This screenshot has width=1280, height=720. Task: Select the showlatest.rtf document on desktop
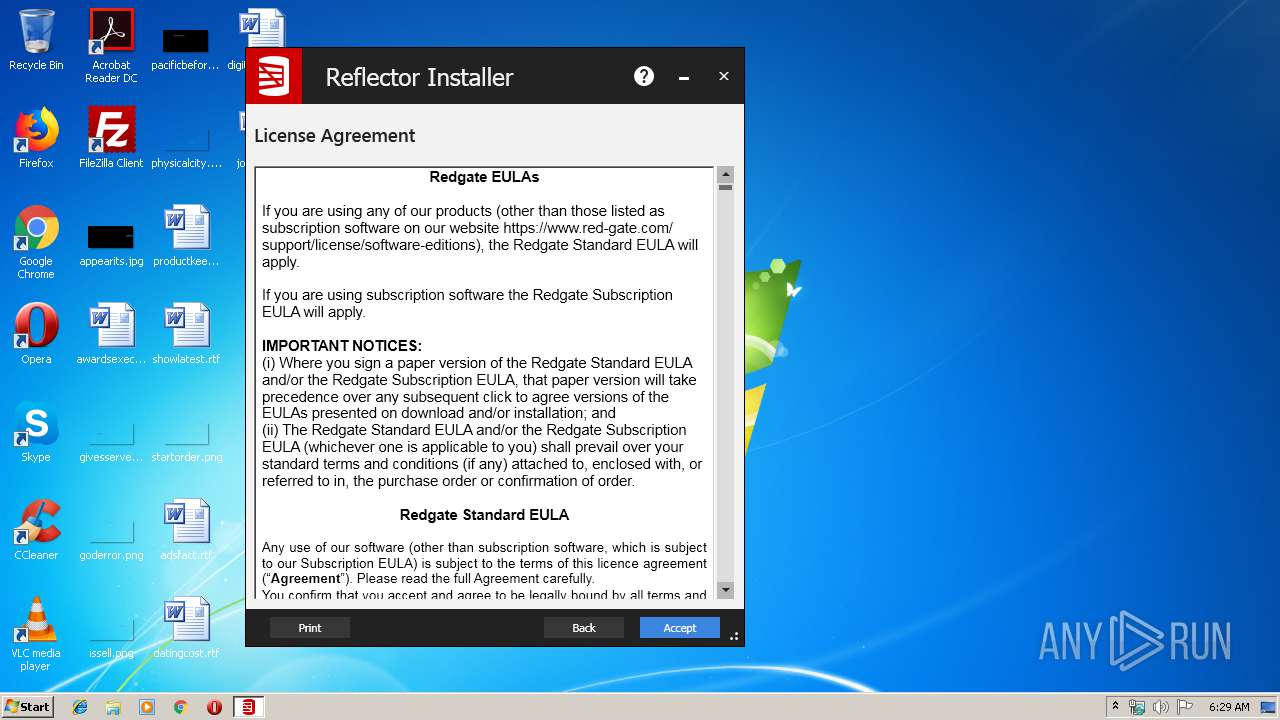pyautogui.click(x=186, y=334)
